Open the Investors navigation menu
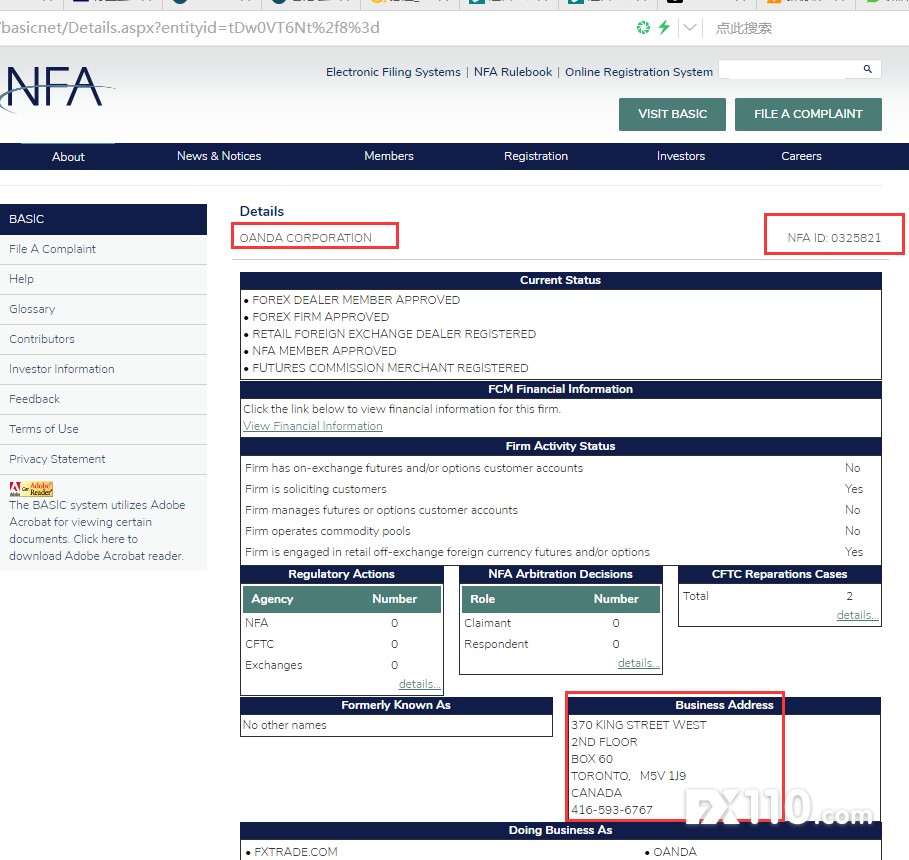The height and width of the screenshot is (860, 909). tap(680, 156)
